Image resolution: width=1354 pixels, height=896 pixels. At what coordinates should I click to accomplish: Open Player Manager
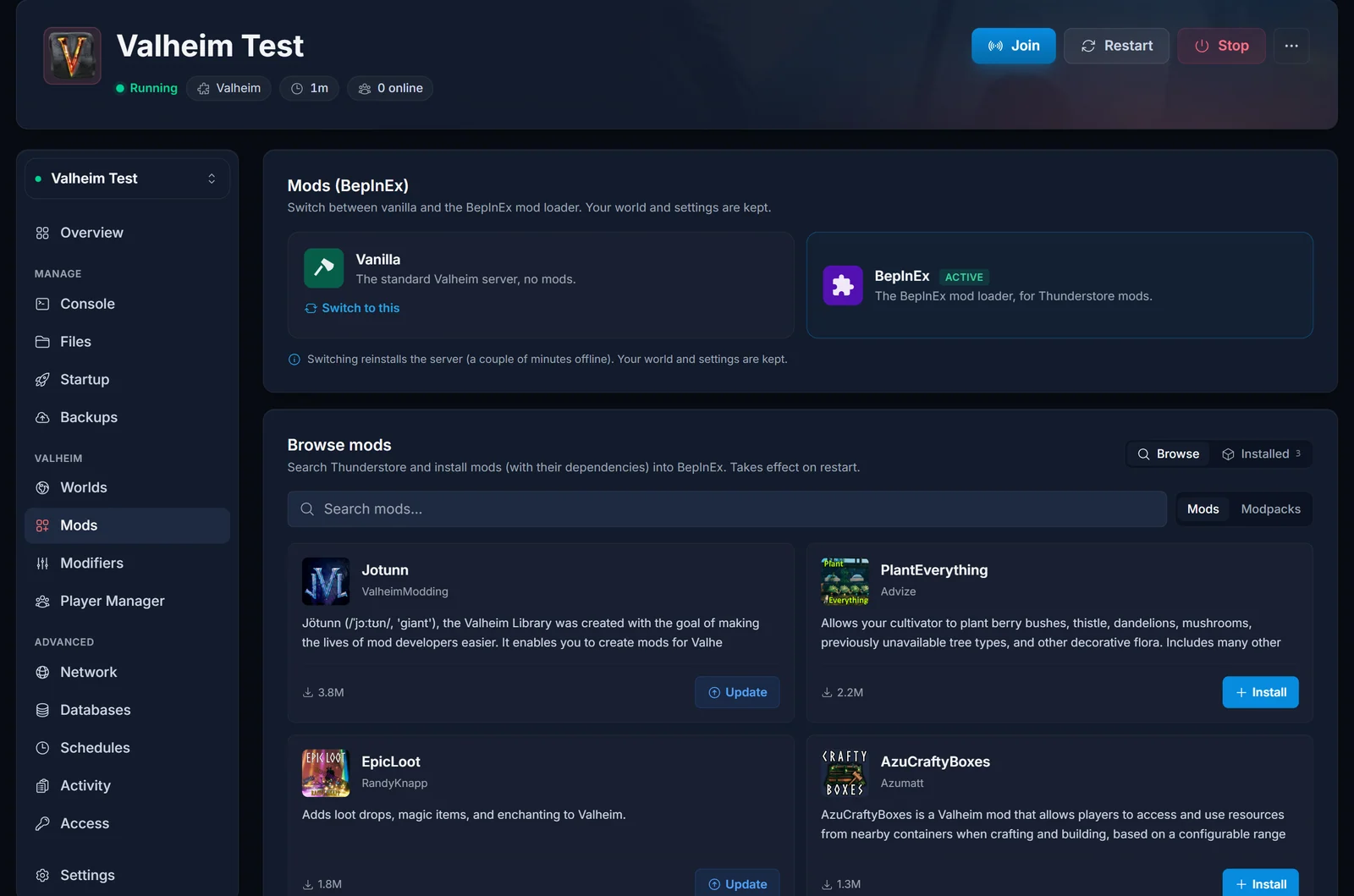(x=127, y=601)
